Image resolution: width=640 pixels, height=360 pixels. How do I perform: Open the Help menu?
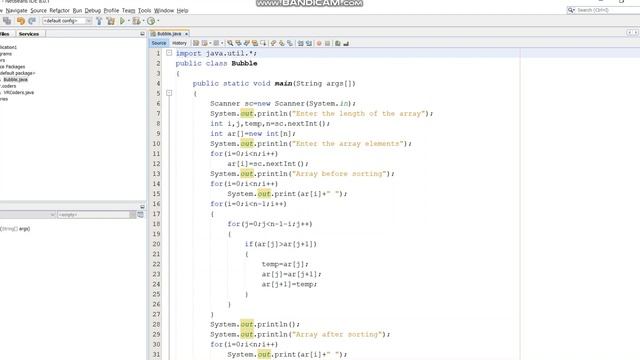182,10
